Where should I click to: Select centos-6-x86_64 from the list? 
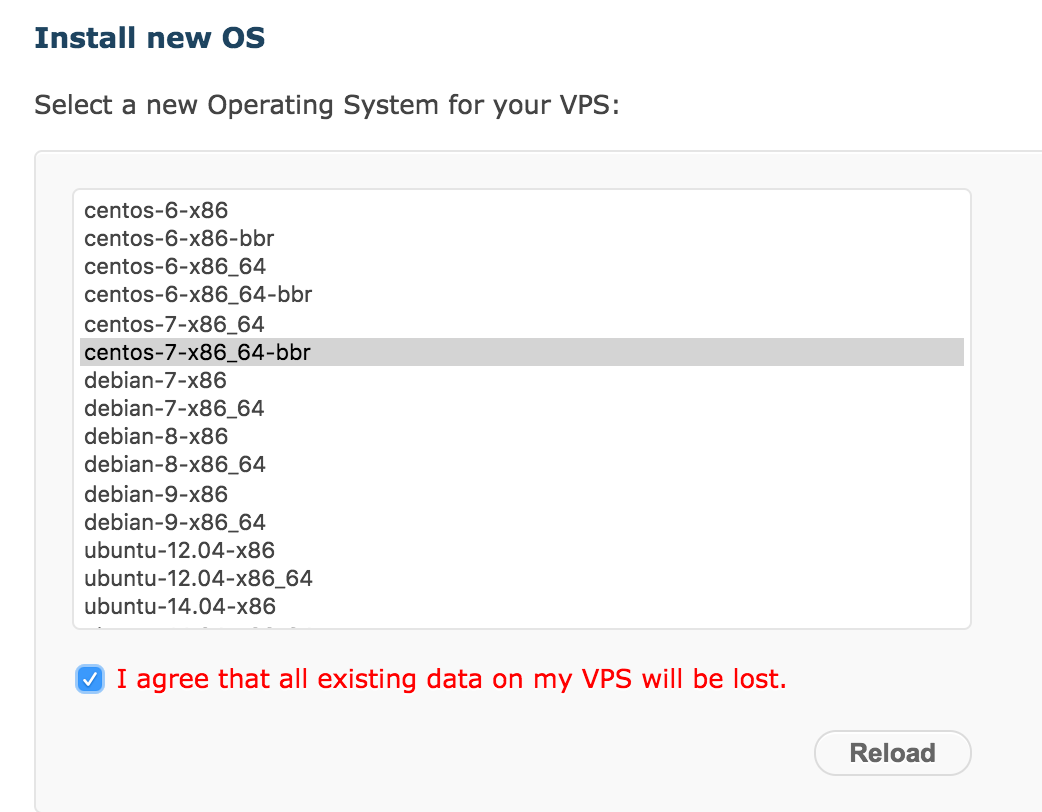click(175, 267)
